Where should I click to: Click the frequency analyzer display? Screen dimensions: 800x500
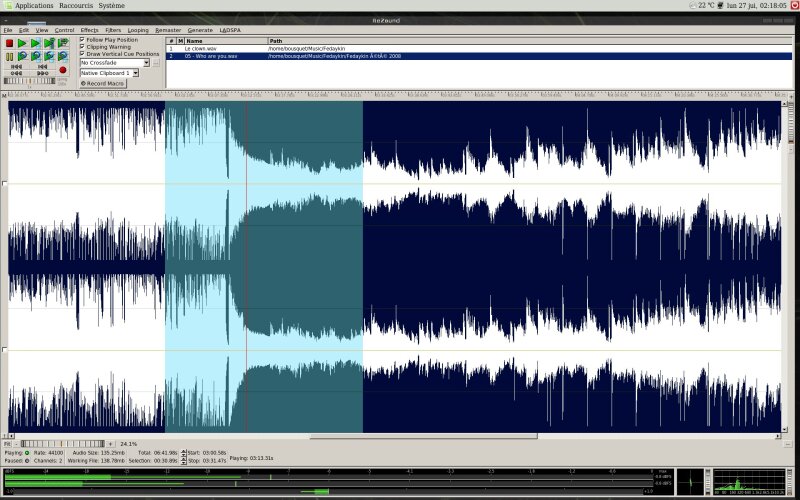click(749, 482)
